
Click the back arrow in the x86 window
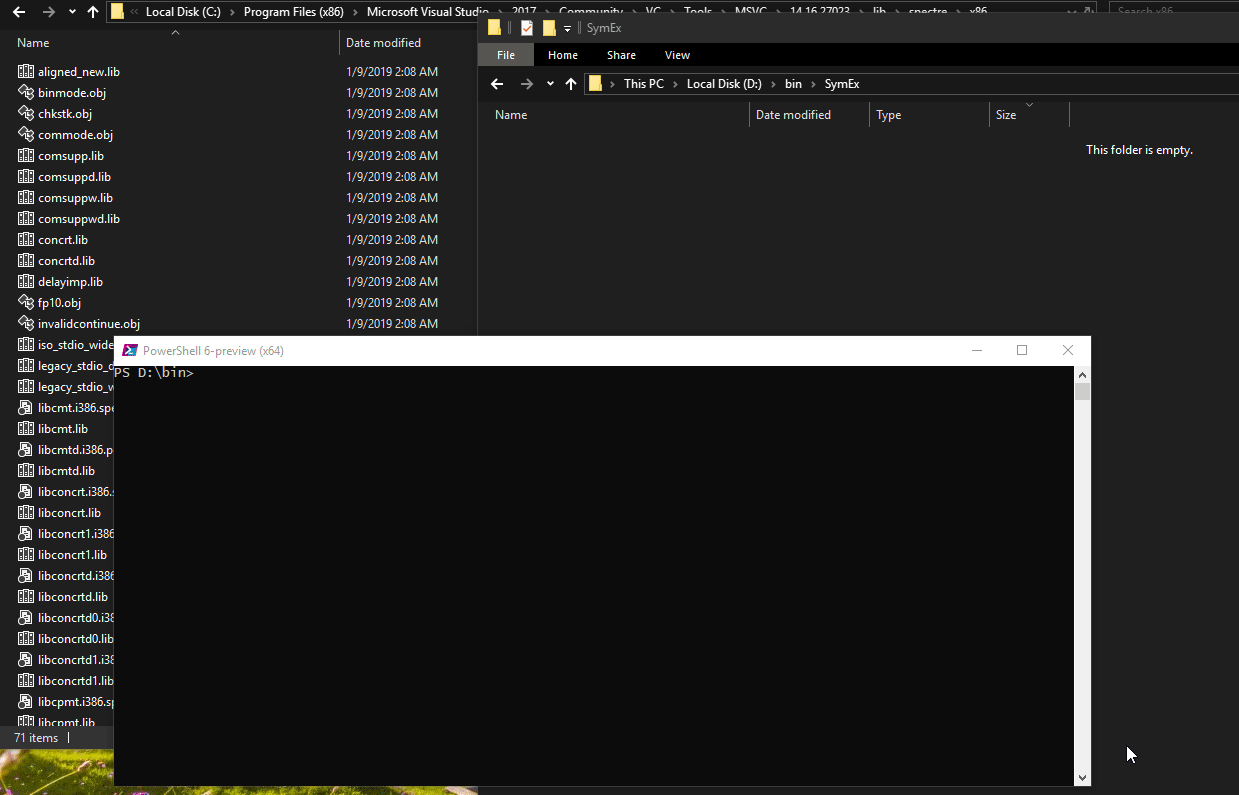[x=18, y=12]
